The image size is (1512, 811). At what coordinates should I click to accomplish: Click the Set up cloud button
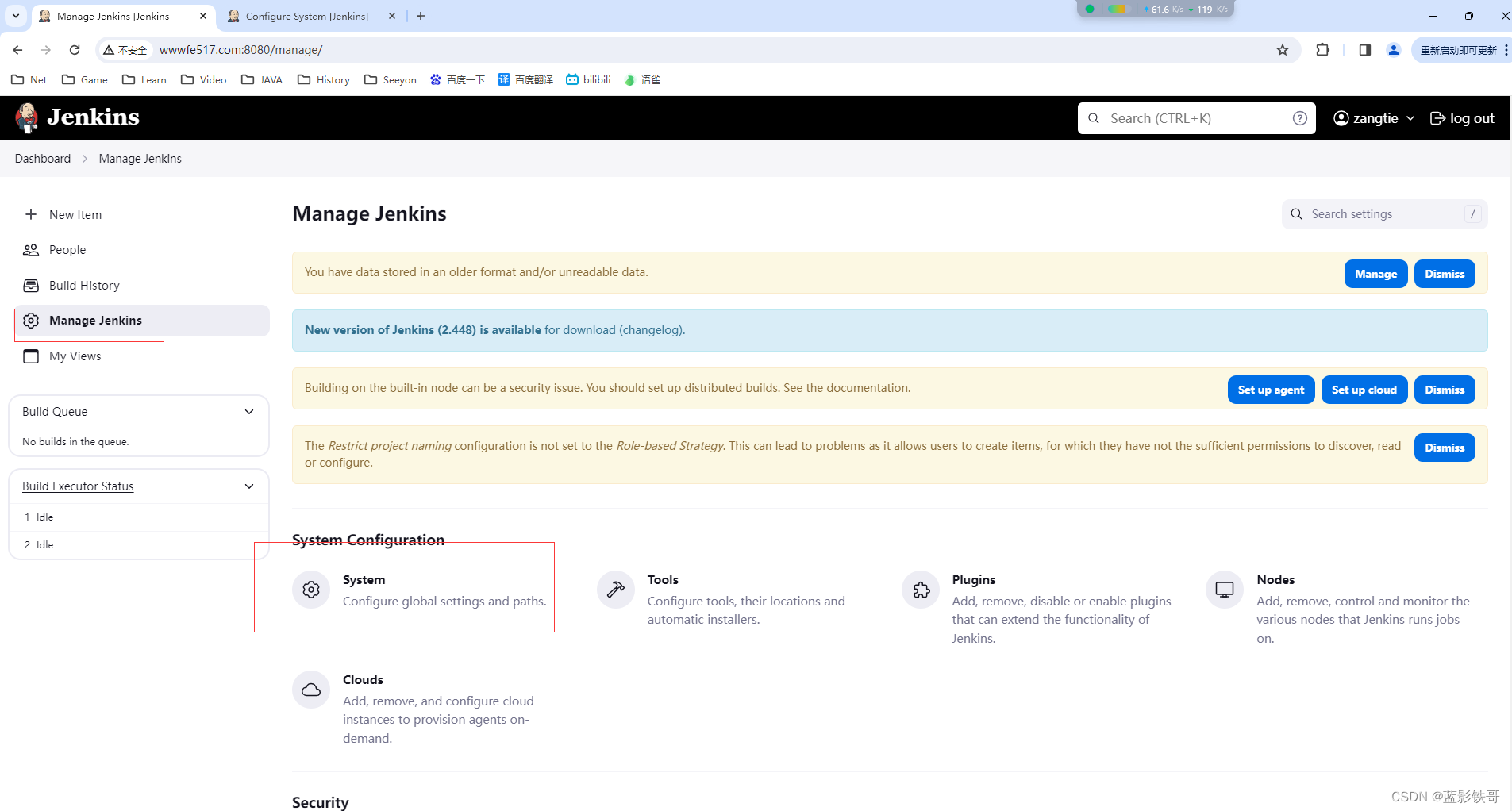click(x=1364, y=390)
